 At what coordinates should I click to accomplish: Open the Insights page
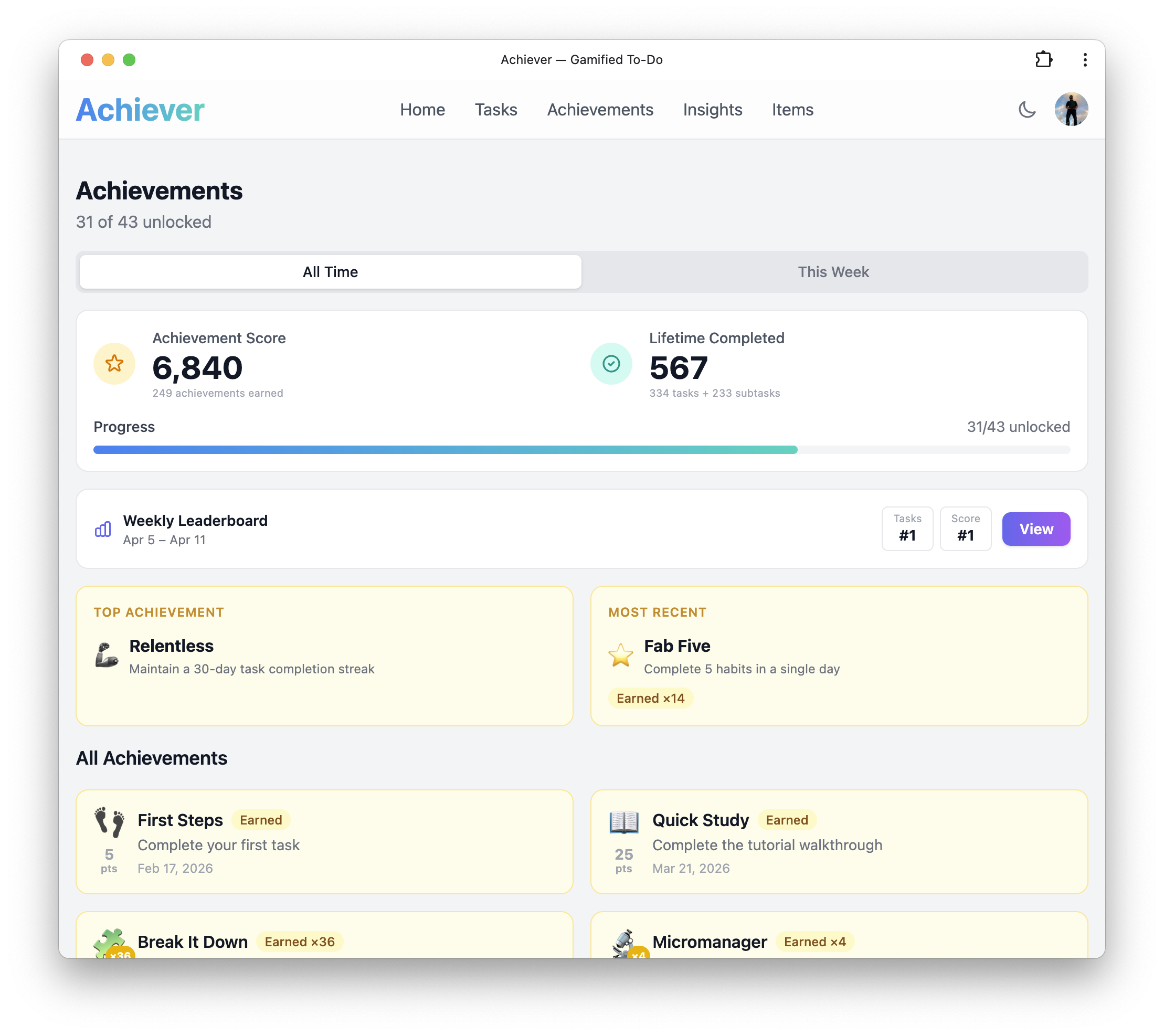pyautogui.click(x=712, y=109)
